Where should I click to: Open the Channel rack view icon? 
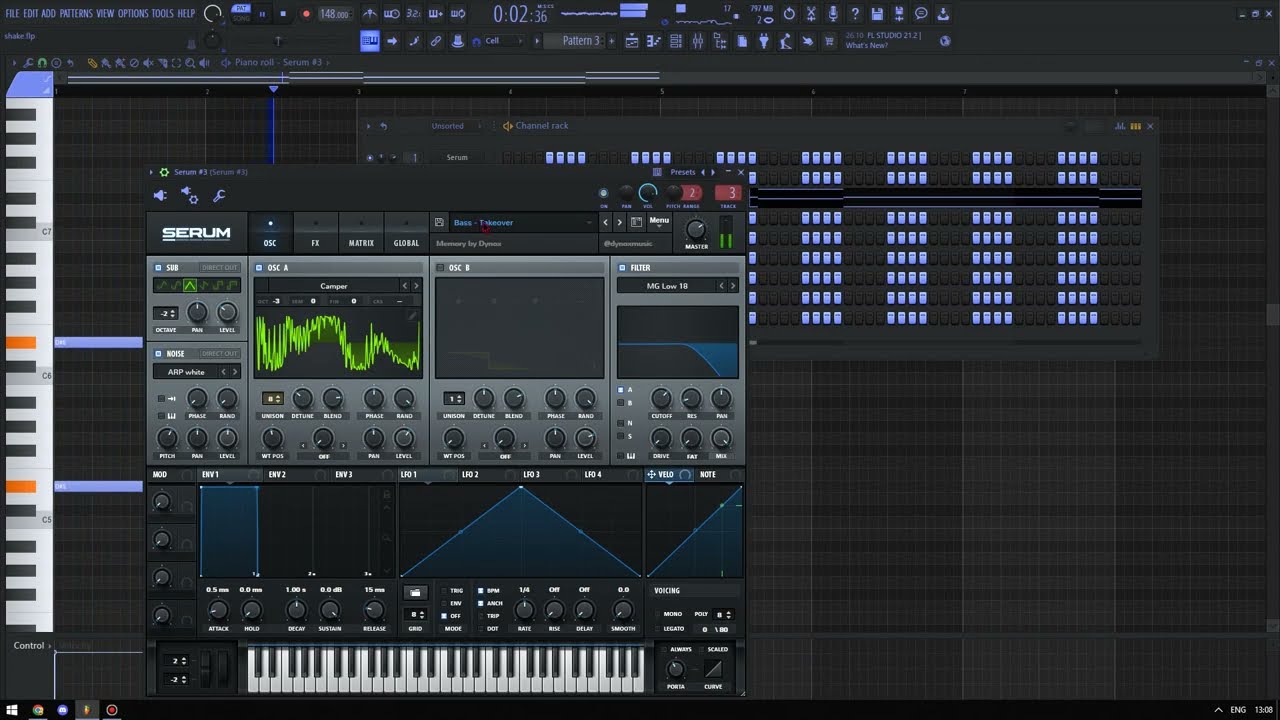tap(676, 41)
